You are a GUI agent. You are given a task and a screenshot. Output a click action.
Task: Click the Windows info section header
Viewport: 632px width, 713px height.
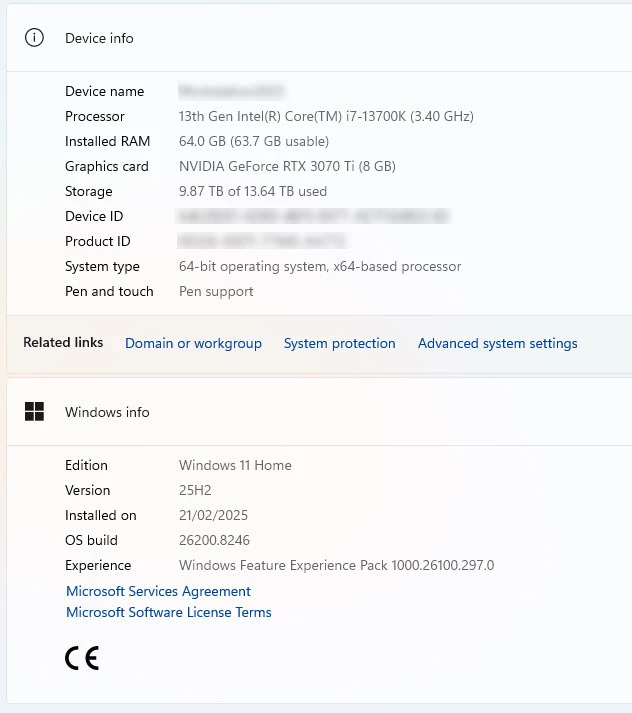319,412
